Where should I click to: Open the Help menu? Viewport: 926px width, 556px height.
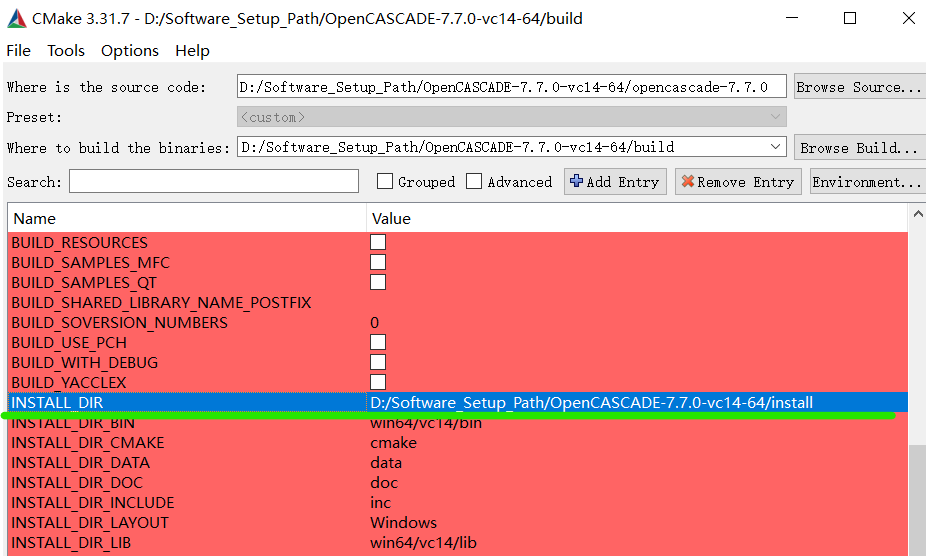(193, 51)
